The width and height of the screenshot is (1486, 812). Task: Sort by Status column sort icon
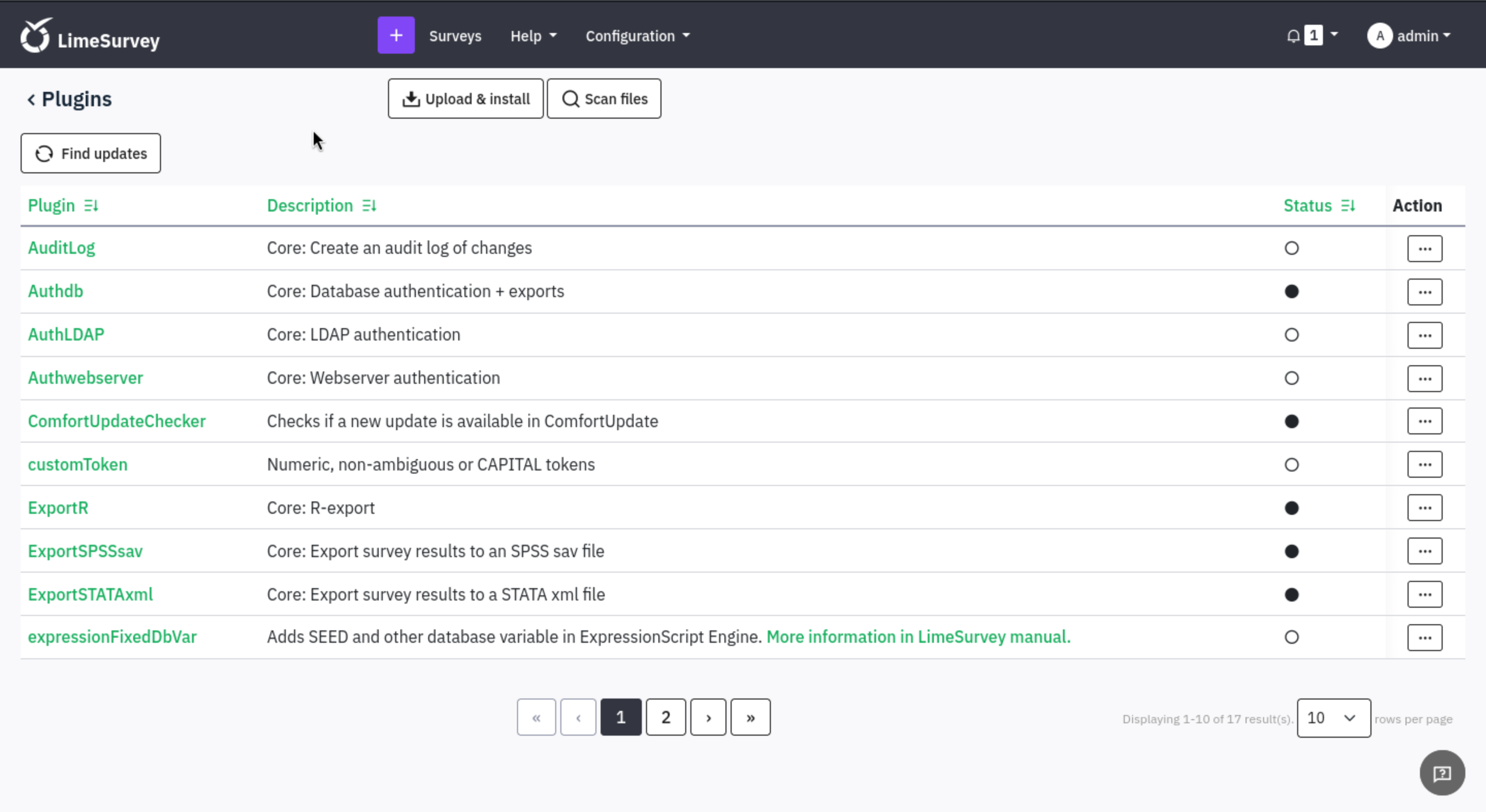click(1348, 206)
